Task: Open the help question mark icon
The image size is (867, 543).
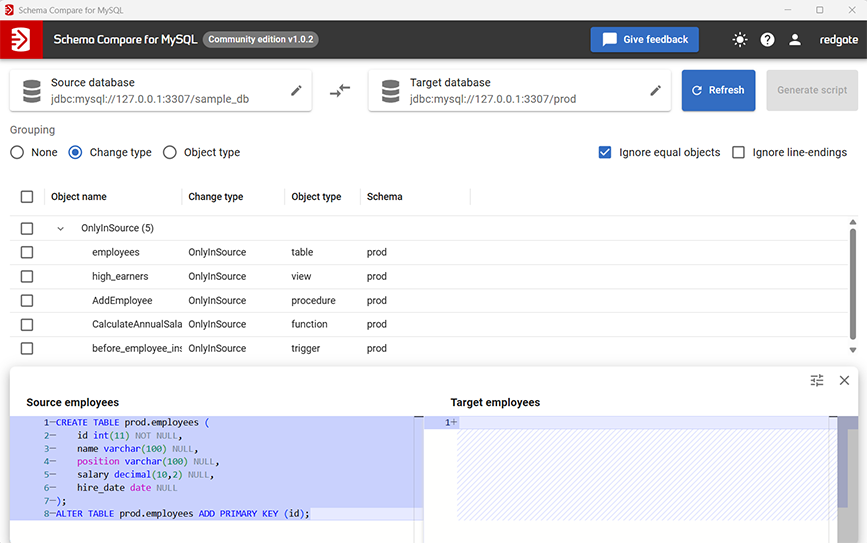Action: (767, 40)
